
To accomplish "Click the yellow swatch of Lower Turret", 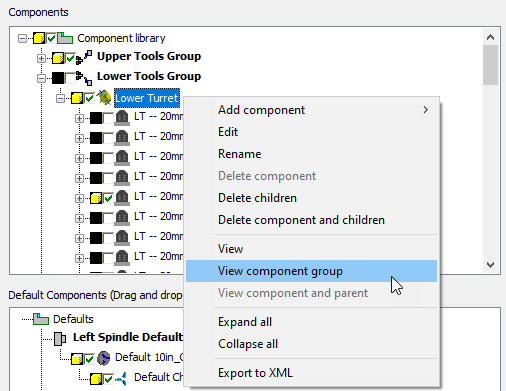I will click(x=77, y=98).
